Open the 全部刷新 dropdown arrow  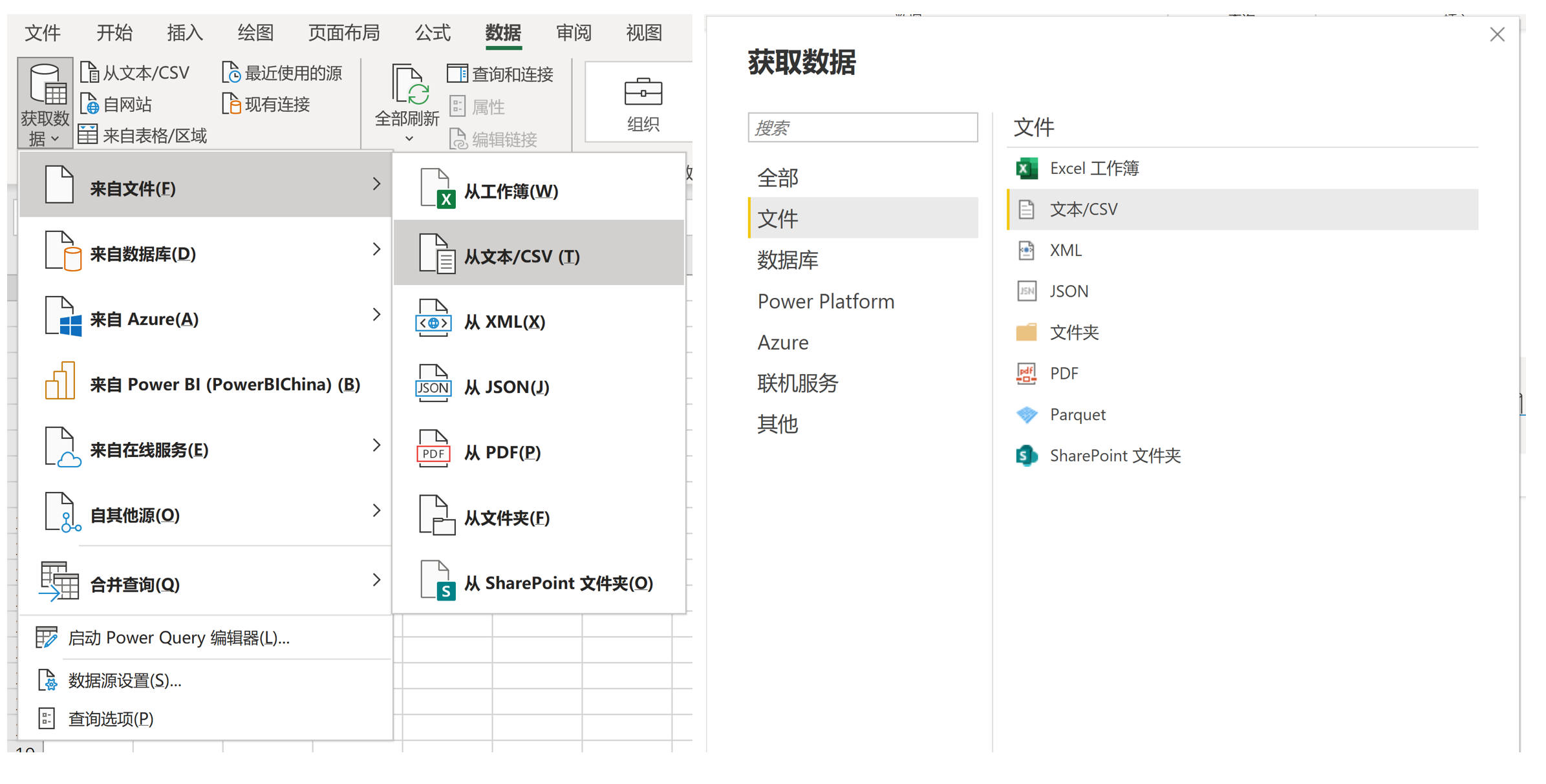pyautogui.click(x=409, y=139)
